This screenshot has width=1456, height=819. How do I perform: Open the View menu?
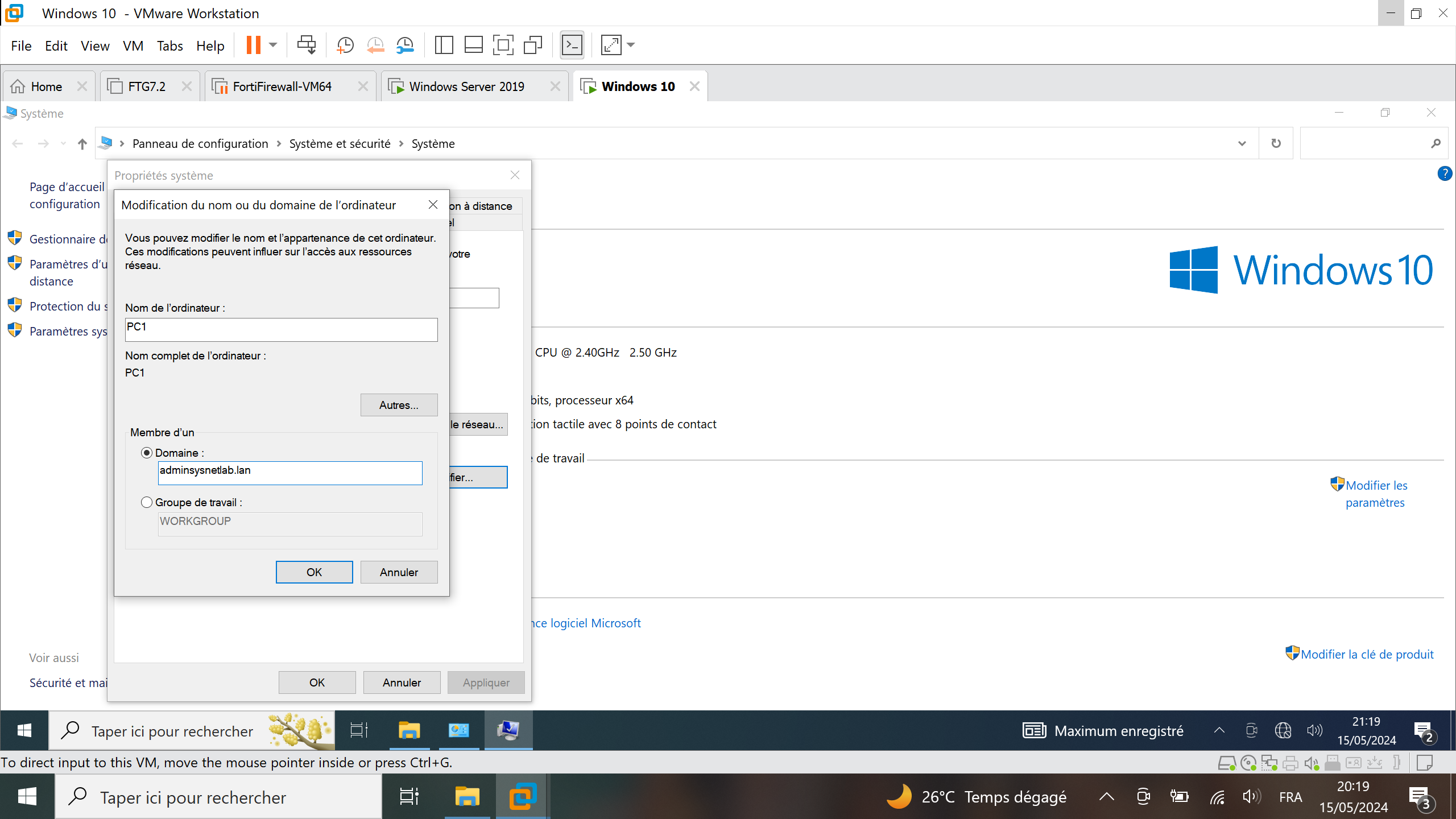pos(95,45)
